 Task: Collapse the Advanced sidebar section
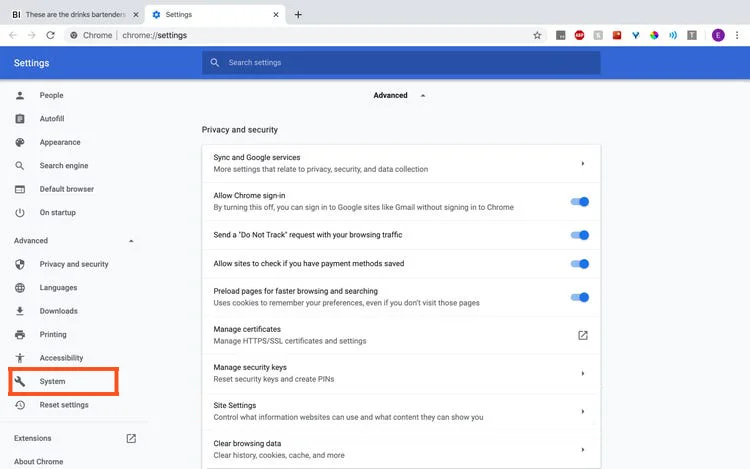(x=131, y=241)
